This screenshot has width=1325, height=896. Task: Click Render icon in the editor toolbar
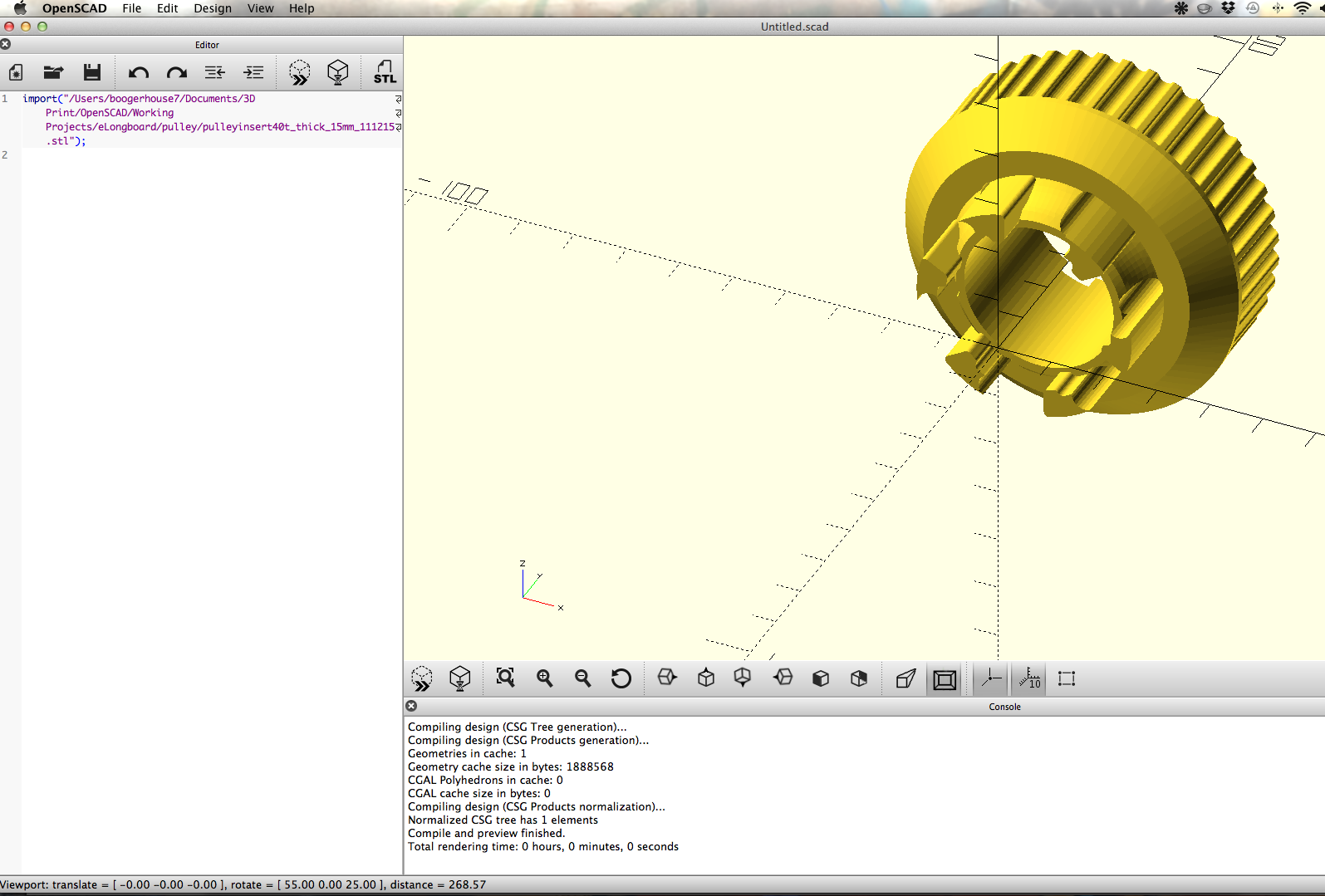[x=337, y=73]
